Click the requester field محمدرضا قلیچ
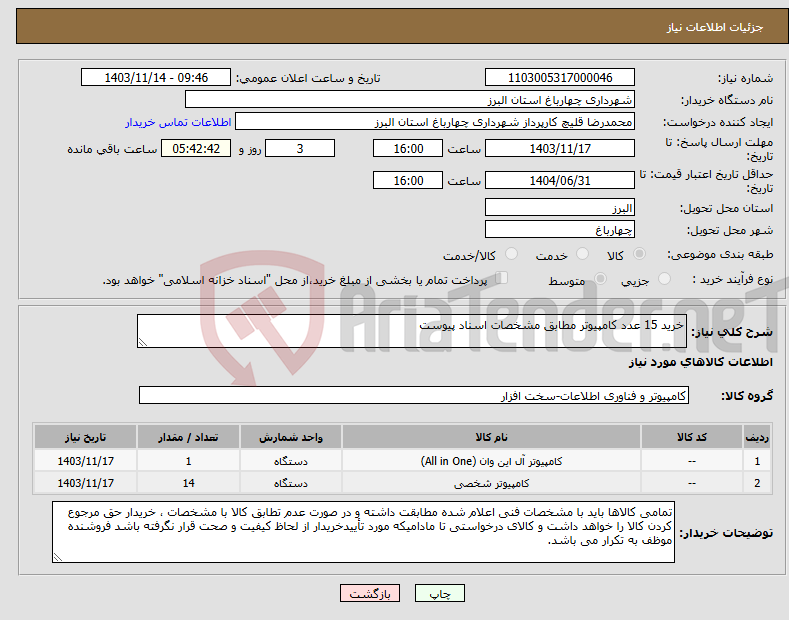 click(435, 122)
